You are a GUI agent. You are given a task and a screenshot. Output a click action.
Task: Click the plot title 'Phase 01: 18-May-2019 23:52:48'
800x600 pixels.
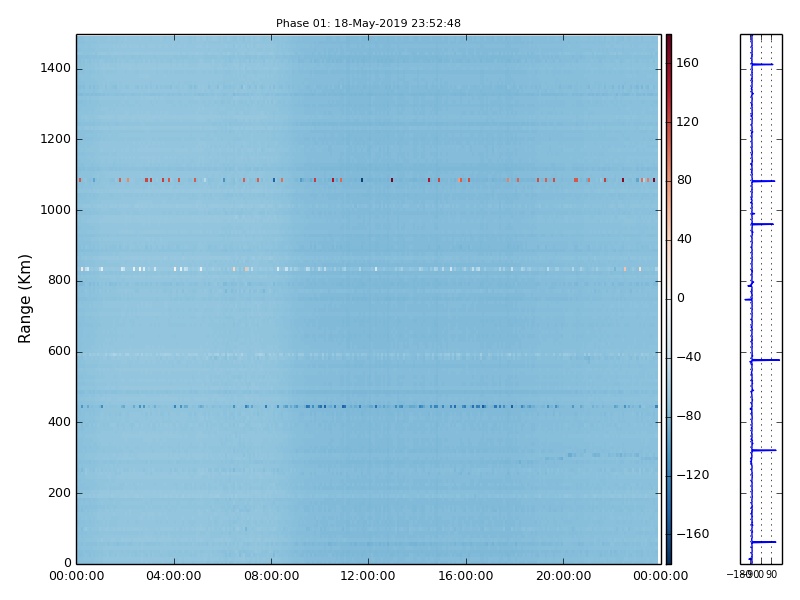point(368,23)
